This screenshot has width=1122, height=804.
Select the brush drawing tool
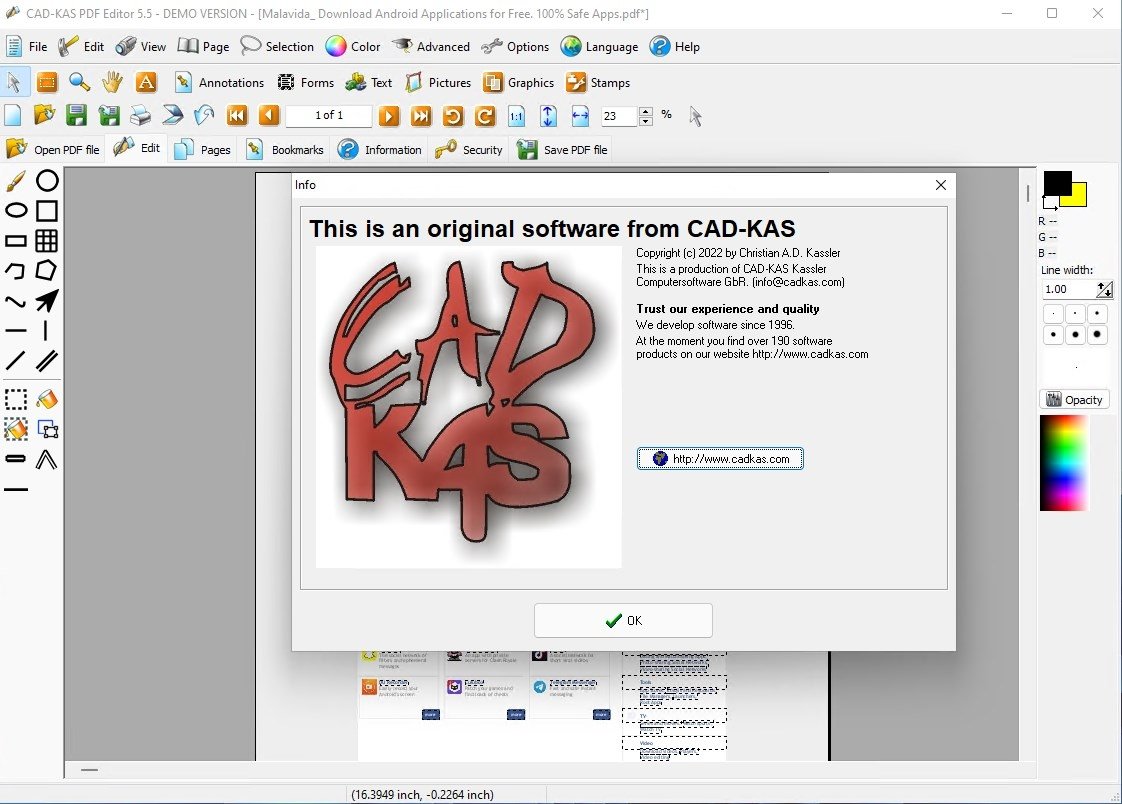click(x=16, y=181)
